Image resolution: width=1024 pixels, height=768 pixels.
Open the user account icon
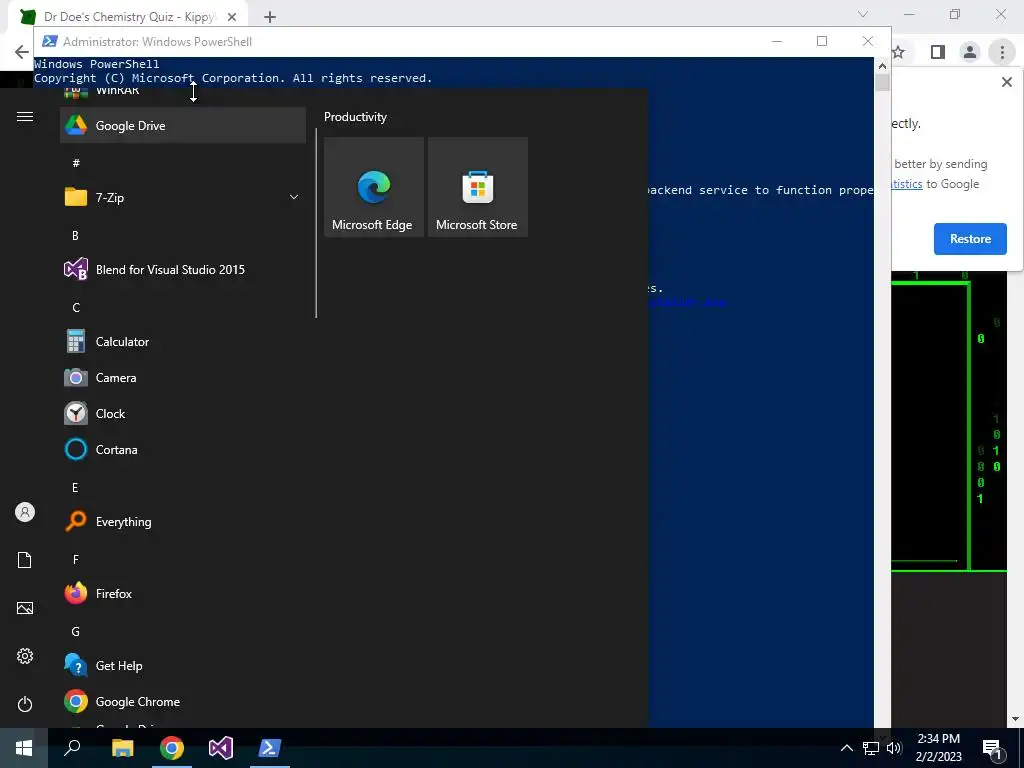point(25,512)
